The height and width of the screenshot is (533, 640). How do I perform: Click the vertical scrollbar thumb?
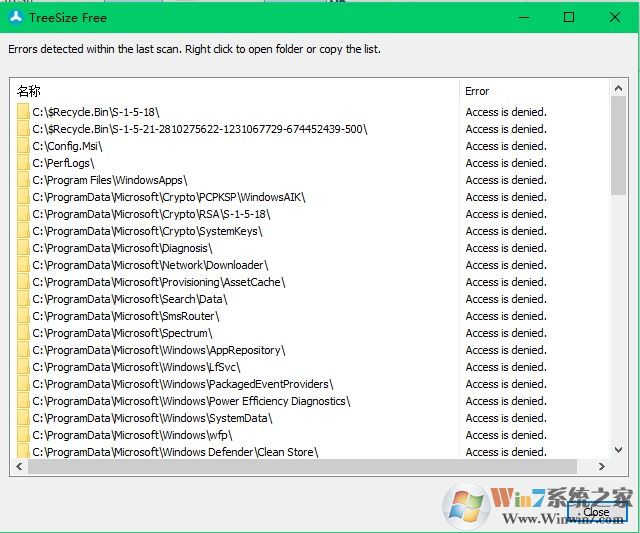(618, 146)
